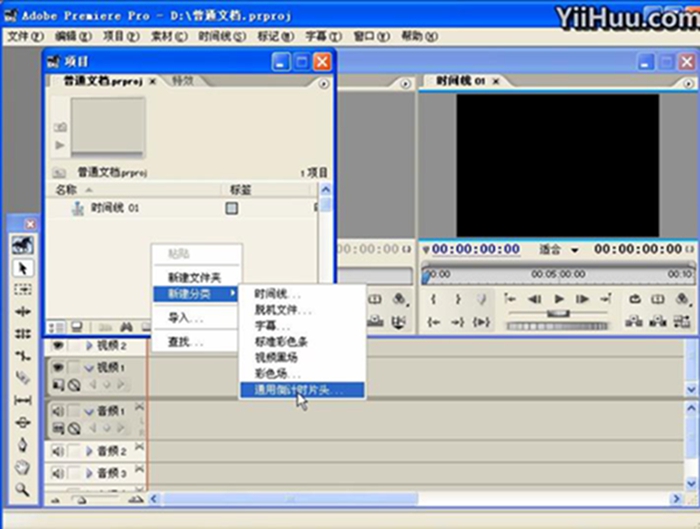Select the Zoom magnifier tool
Viewport: 700px width, 529px height.
22,490
